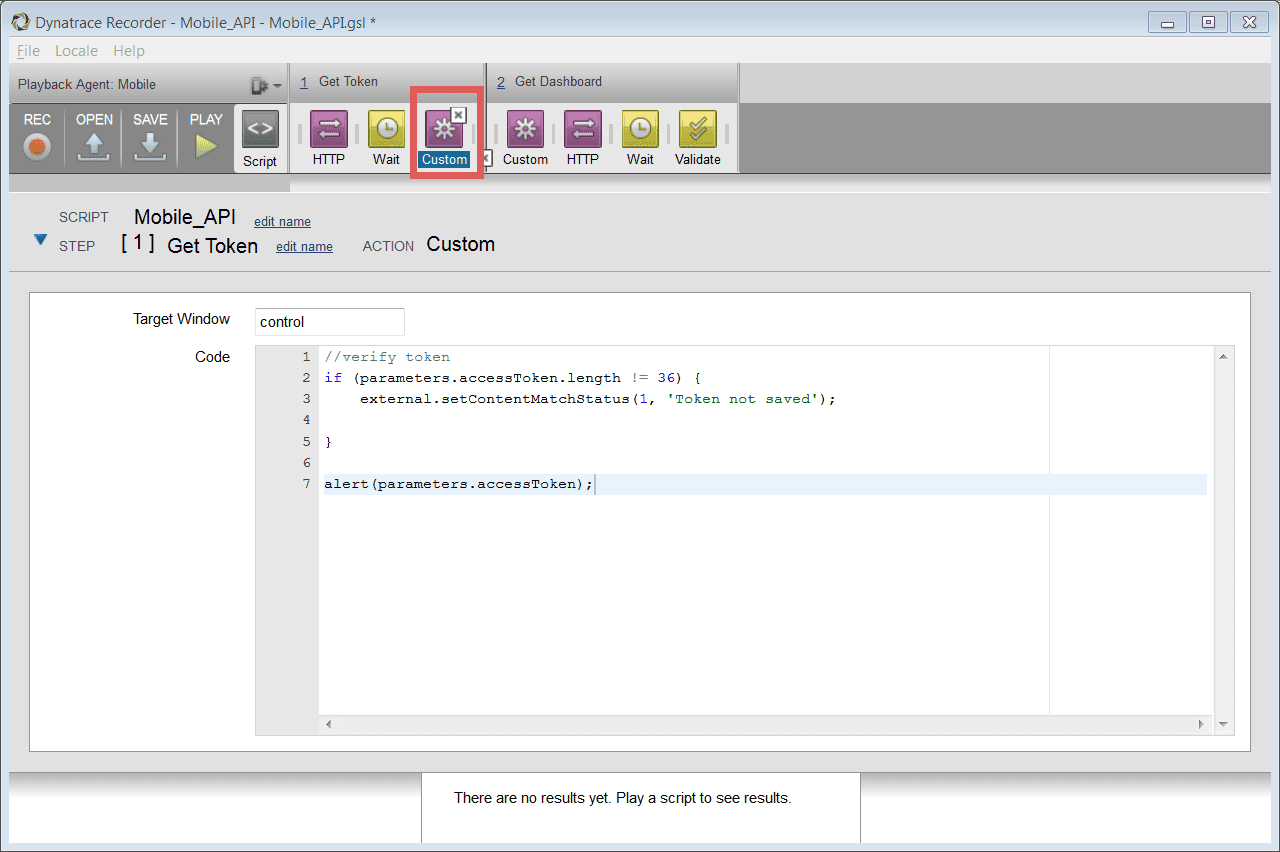Maximize the Dynatrace Recorder window
Screen dimensions: 1280x852
tap(1208, 21)
